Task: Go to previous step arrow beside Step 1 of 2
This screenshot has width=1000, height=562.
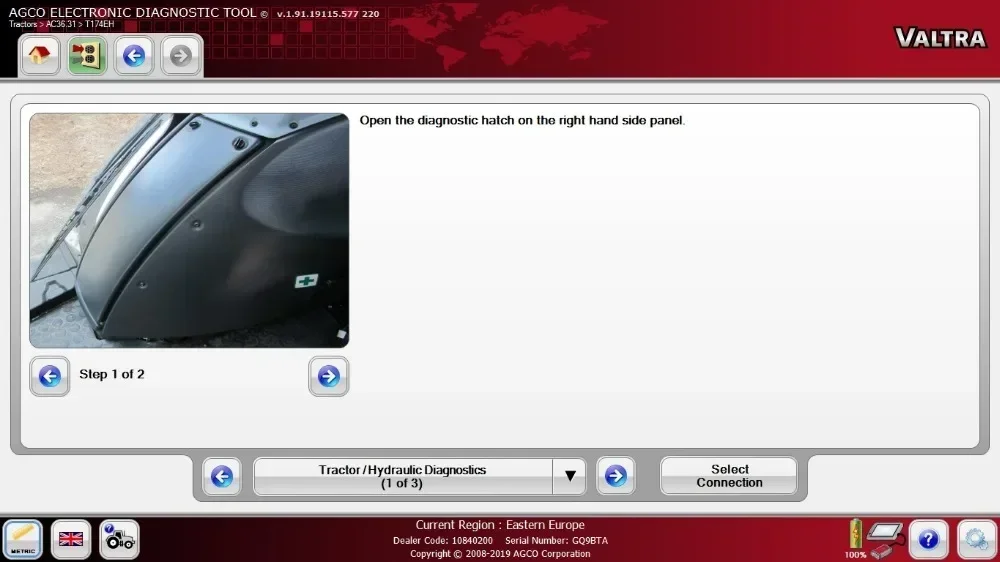Action: (50, 376)
